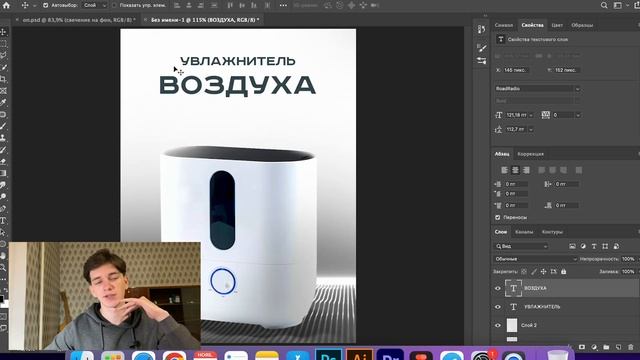Align text left in the paragraph panel

click(x=504, y=170)
